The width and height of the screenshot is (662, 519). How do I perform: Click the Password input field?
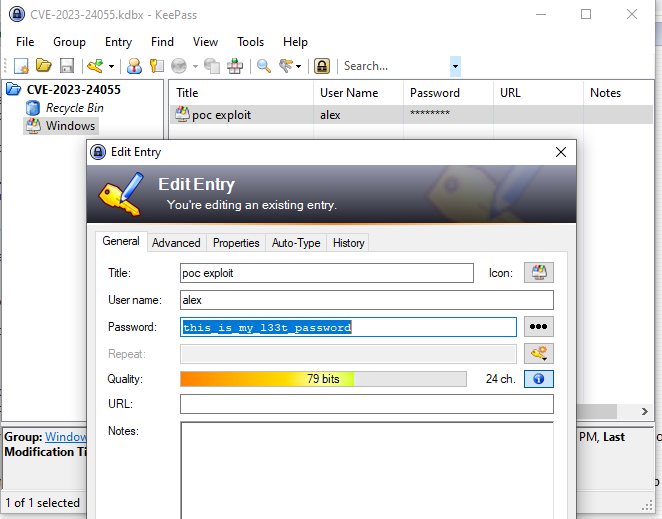(x=348, y=327)
